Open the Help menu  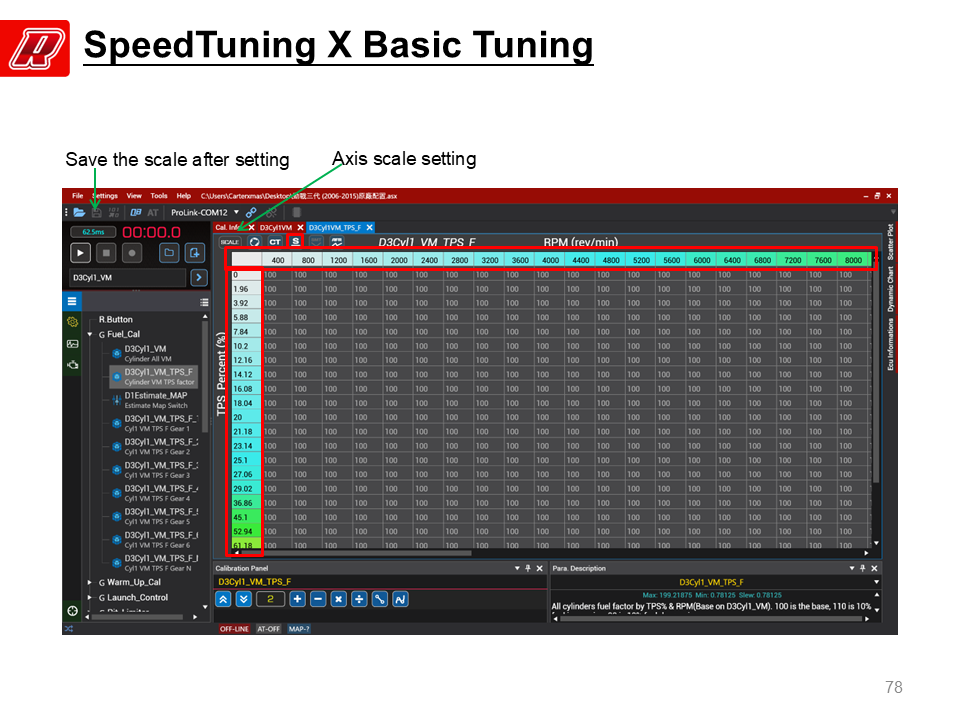[184, 196]
